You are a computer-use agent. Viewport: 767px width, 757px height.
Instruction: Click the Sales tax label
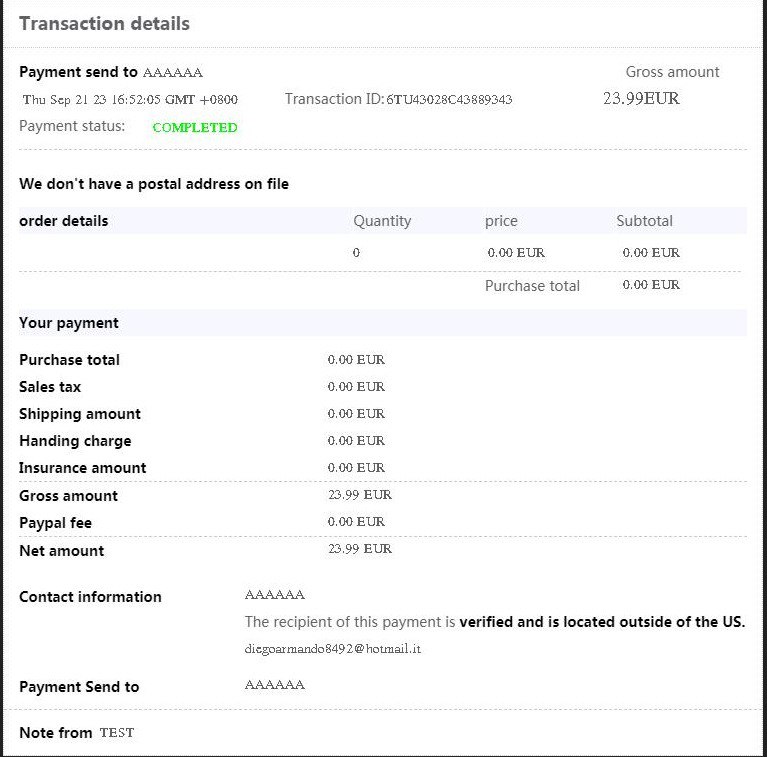coord(50,387)
